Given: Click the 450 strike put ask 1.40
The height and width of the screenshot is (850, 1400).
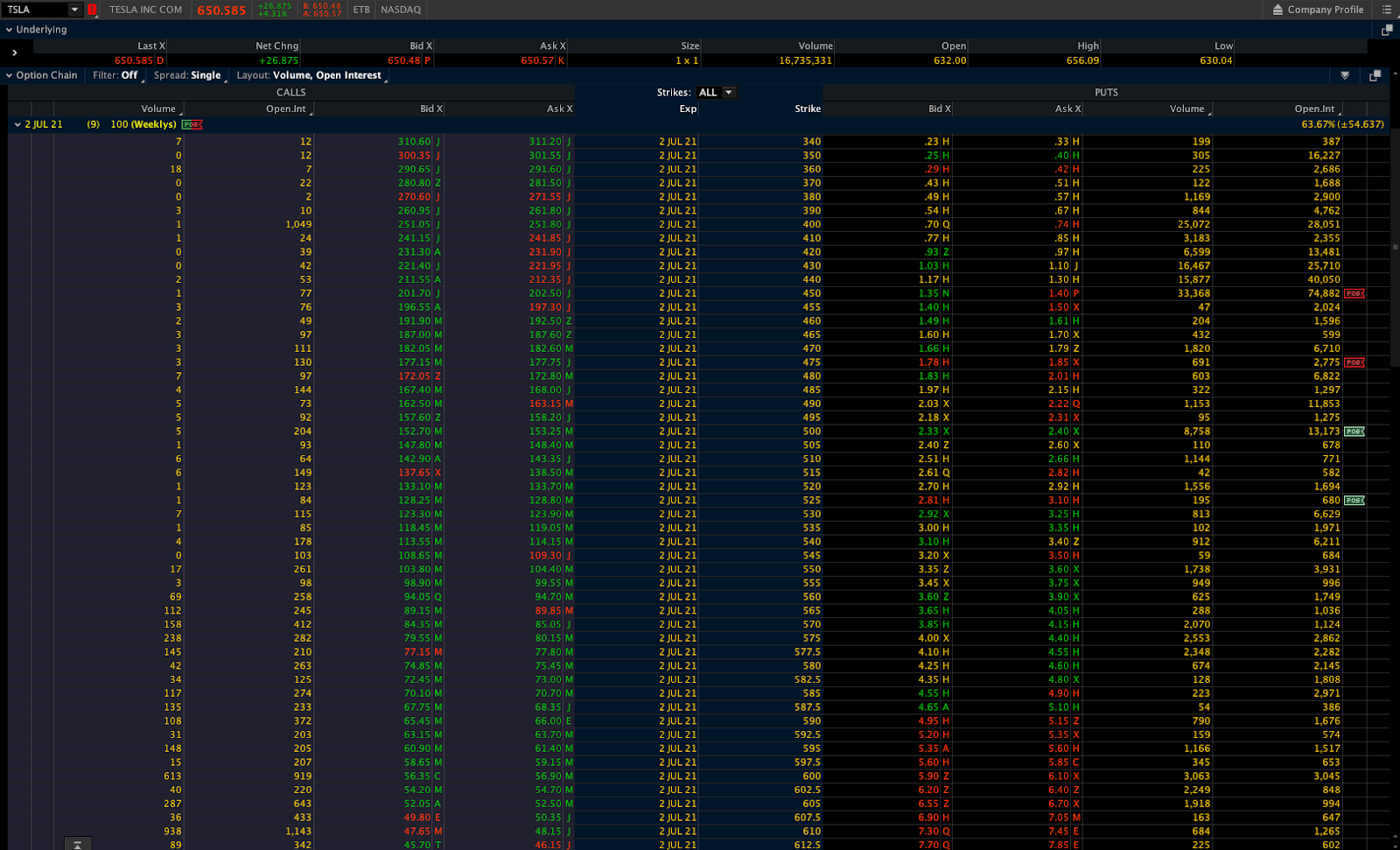Looking at the screenshot, I should pyautogui.click(x=1059, y=293).
